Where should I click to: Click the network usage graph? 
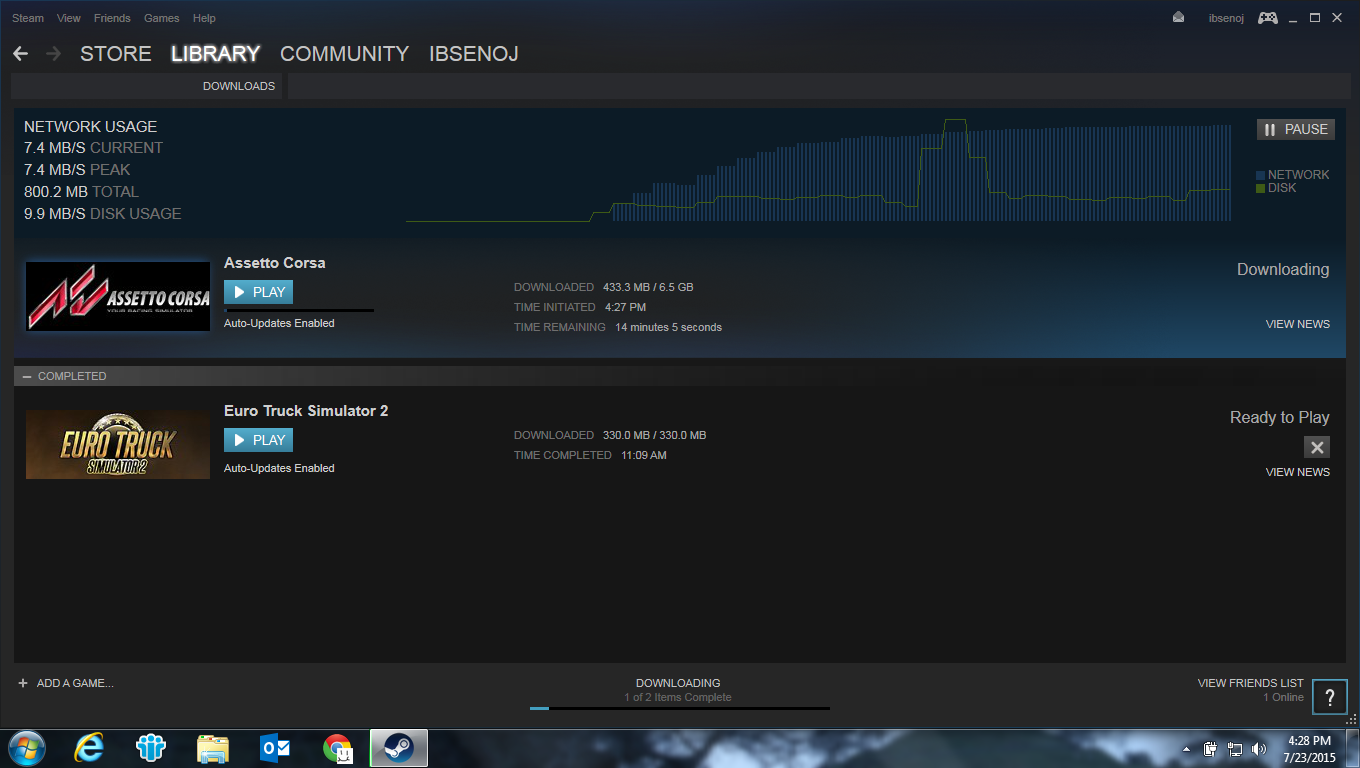819,170
